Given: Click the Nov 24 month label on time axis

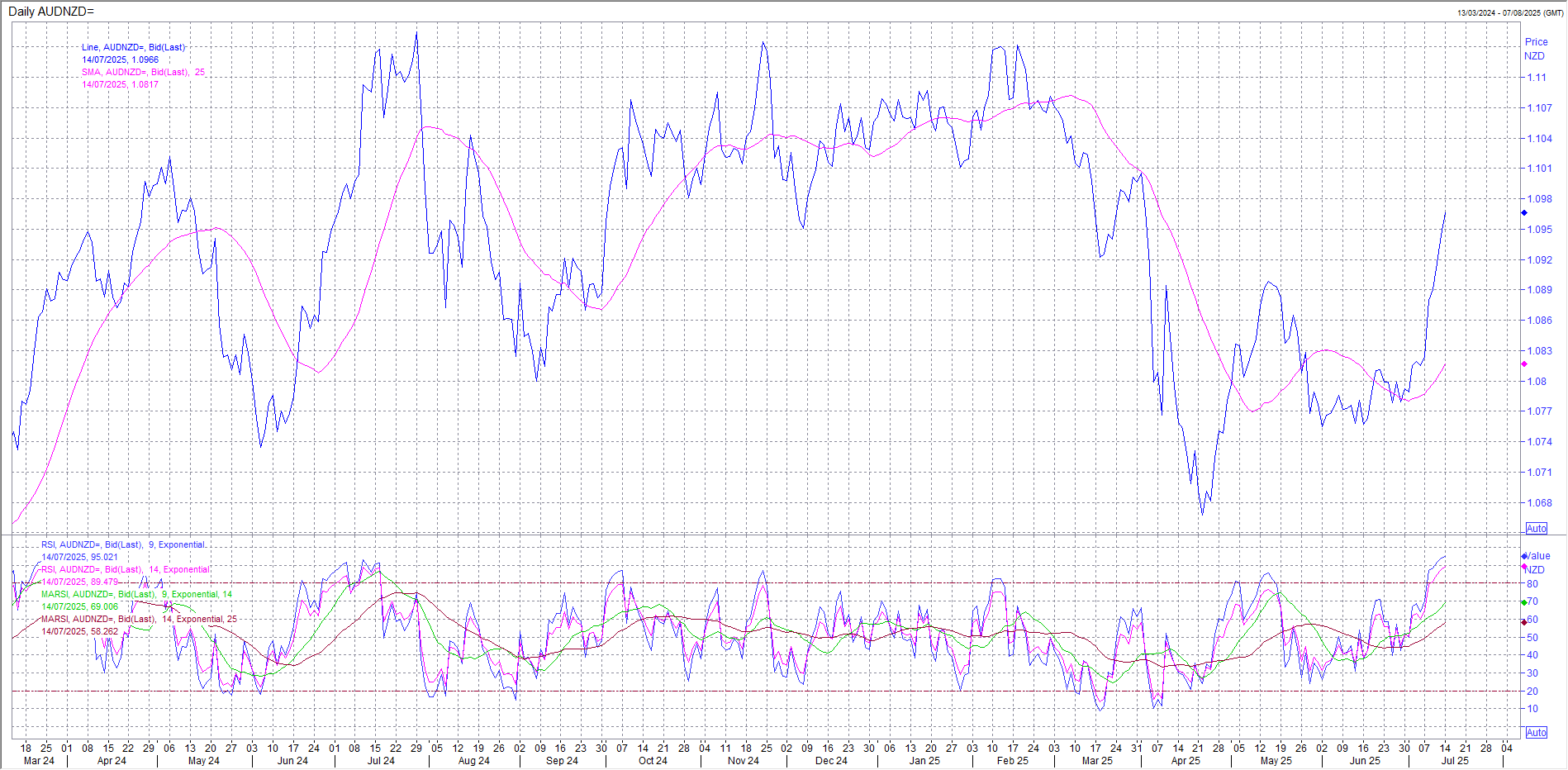Looking at the screenshot, I should point(743,761).
